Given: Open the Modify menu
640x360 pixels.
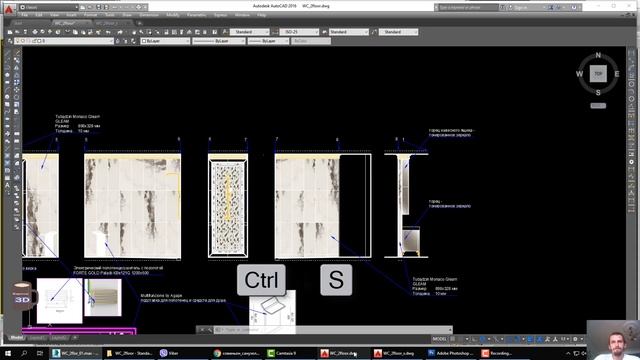Looking at the screenshot, I should (172, 15).
